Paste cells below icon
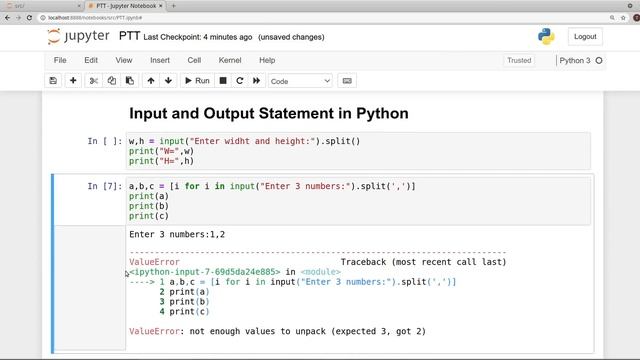Viewport: 640px width, 360px height. pos(130,81)
